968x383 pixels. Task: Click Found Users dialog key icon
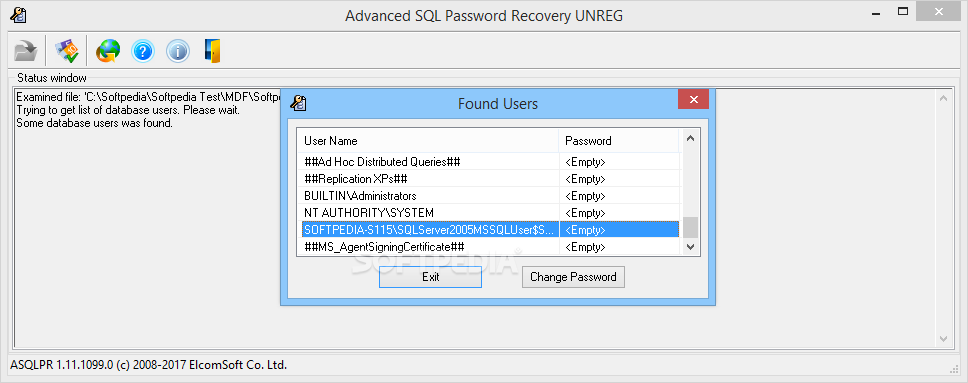(x=299, y=103)
